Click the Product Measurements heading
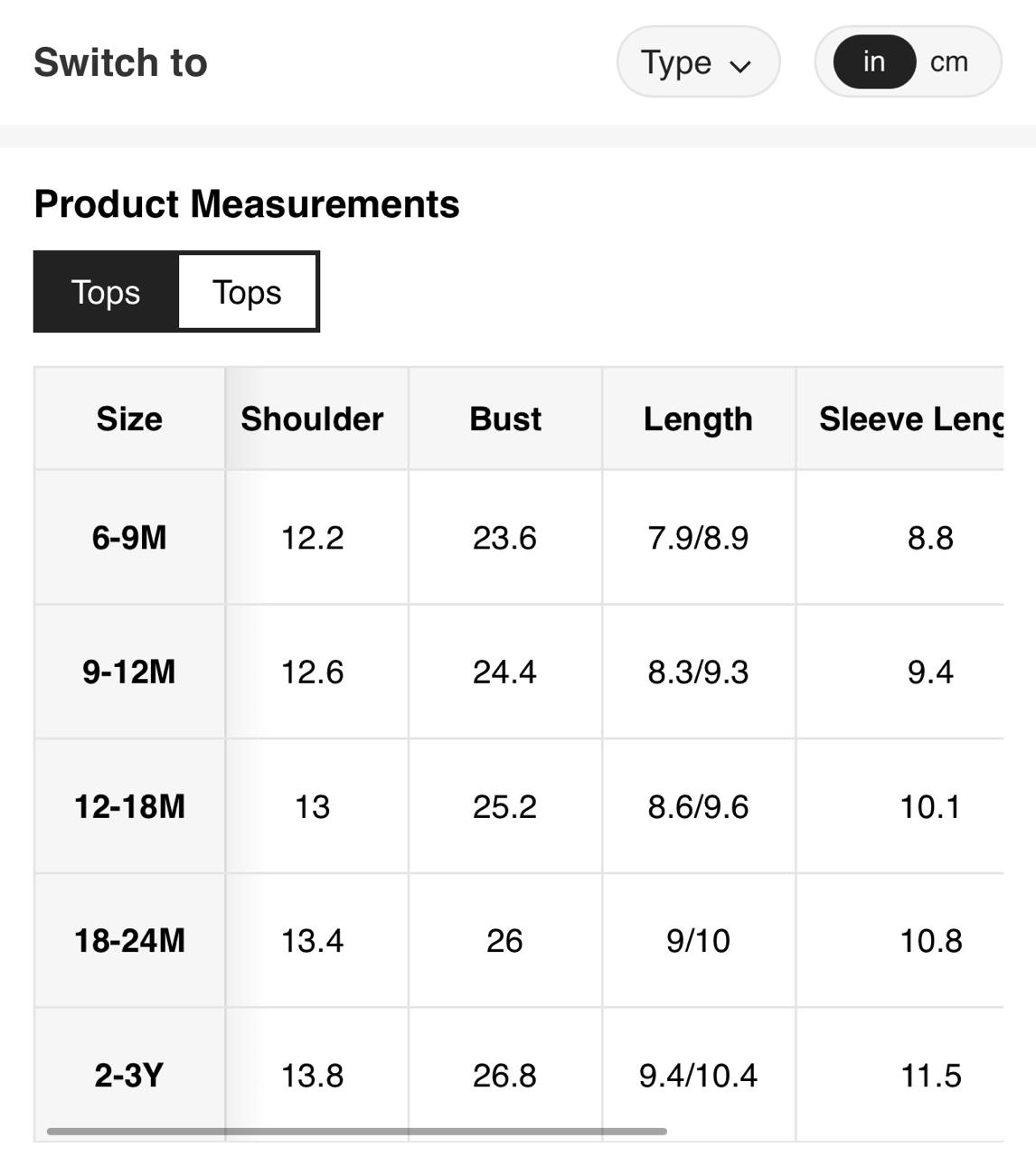This screenshot has height=1157, width=1036. (247, 204)
